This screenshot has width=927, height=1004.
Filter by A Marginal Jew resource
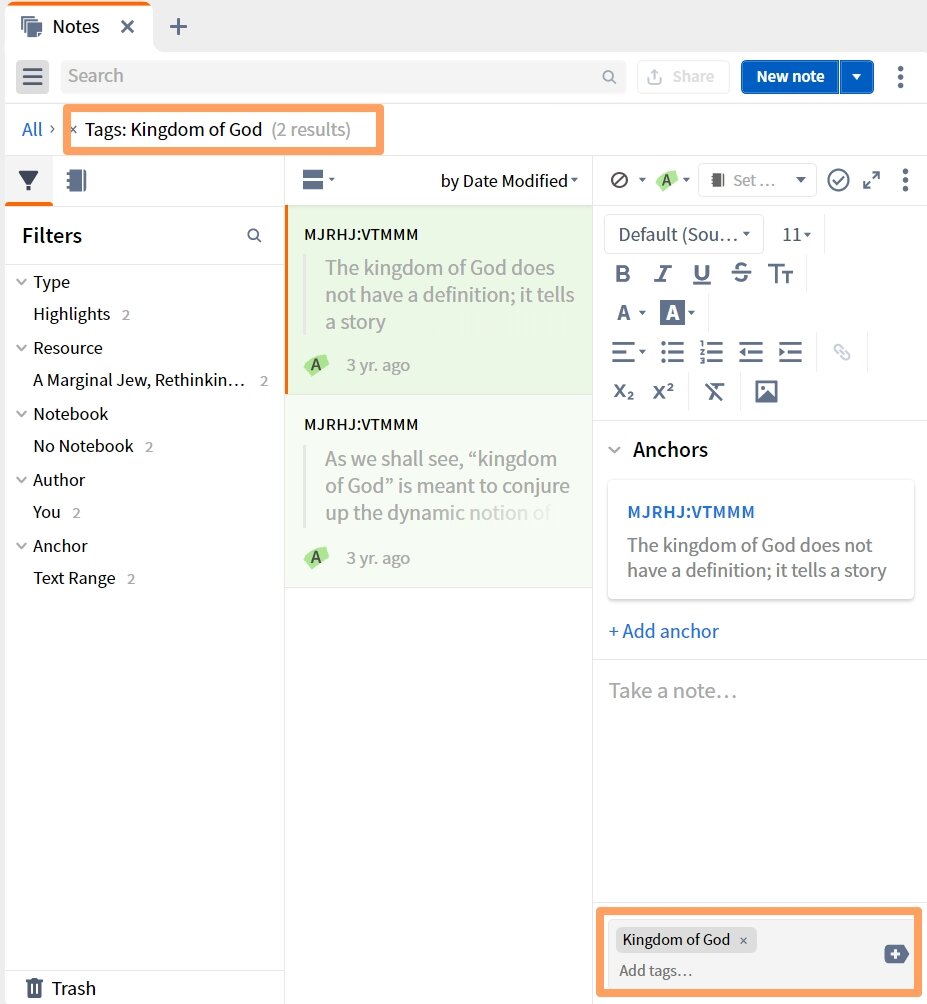(x=150, y=380)
